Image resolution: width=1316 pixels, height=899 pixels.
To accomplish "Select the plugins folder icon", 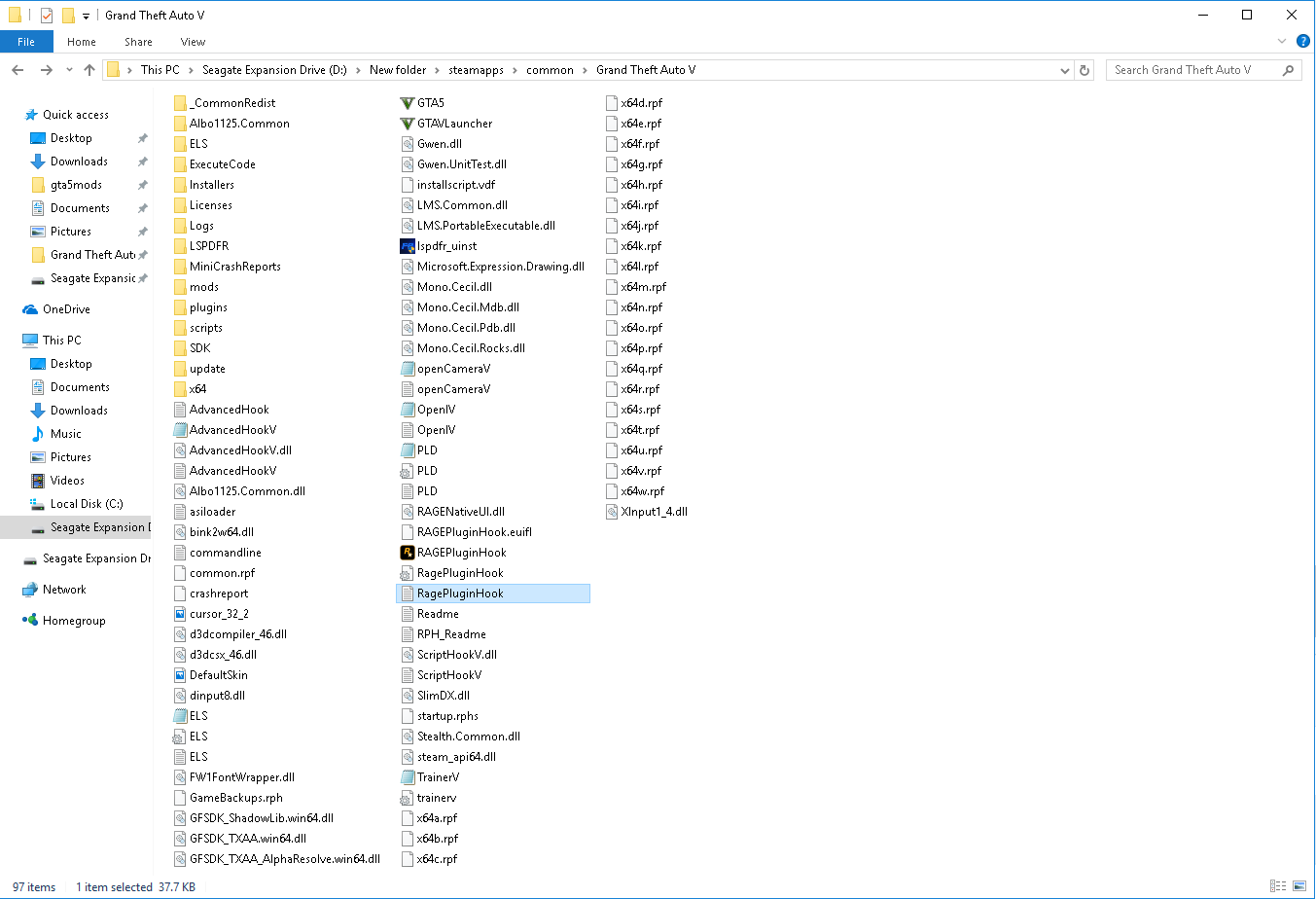I will (180, 307).
